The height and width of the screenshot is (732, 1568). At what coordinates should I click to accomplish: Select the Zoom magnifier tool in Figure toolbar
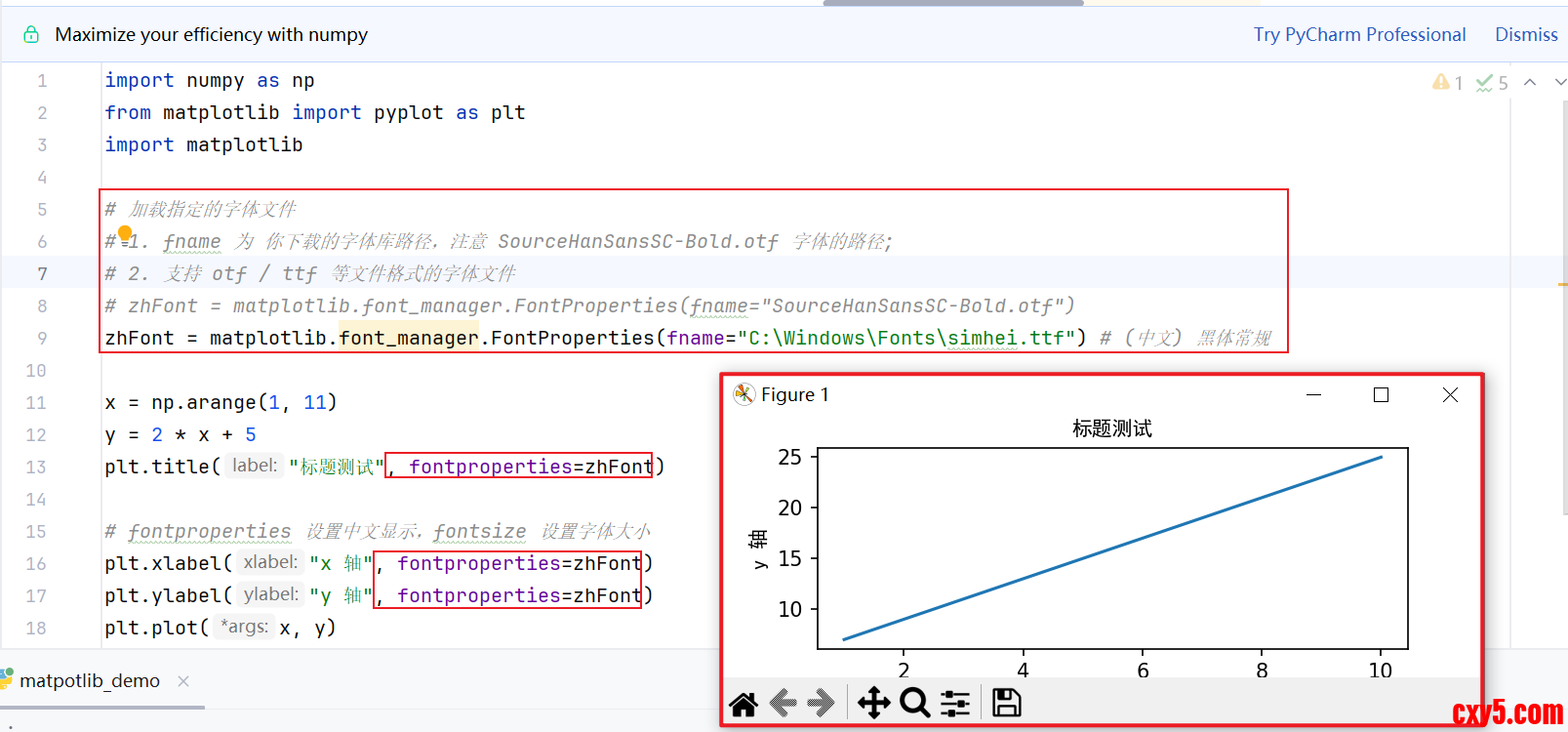point(914,703)
